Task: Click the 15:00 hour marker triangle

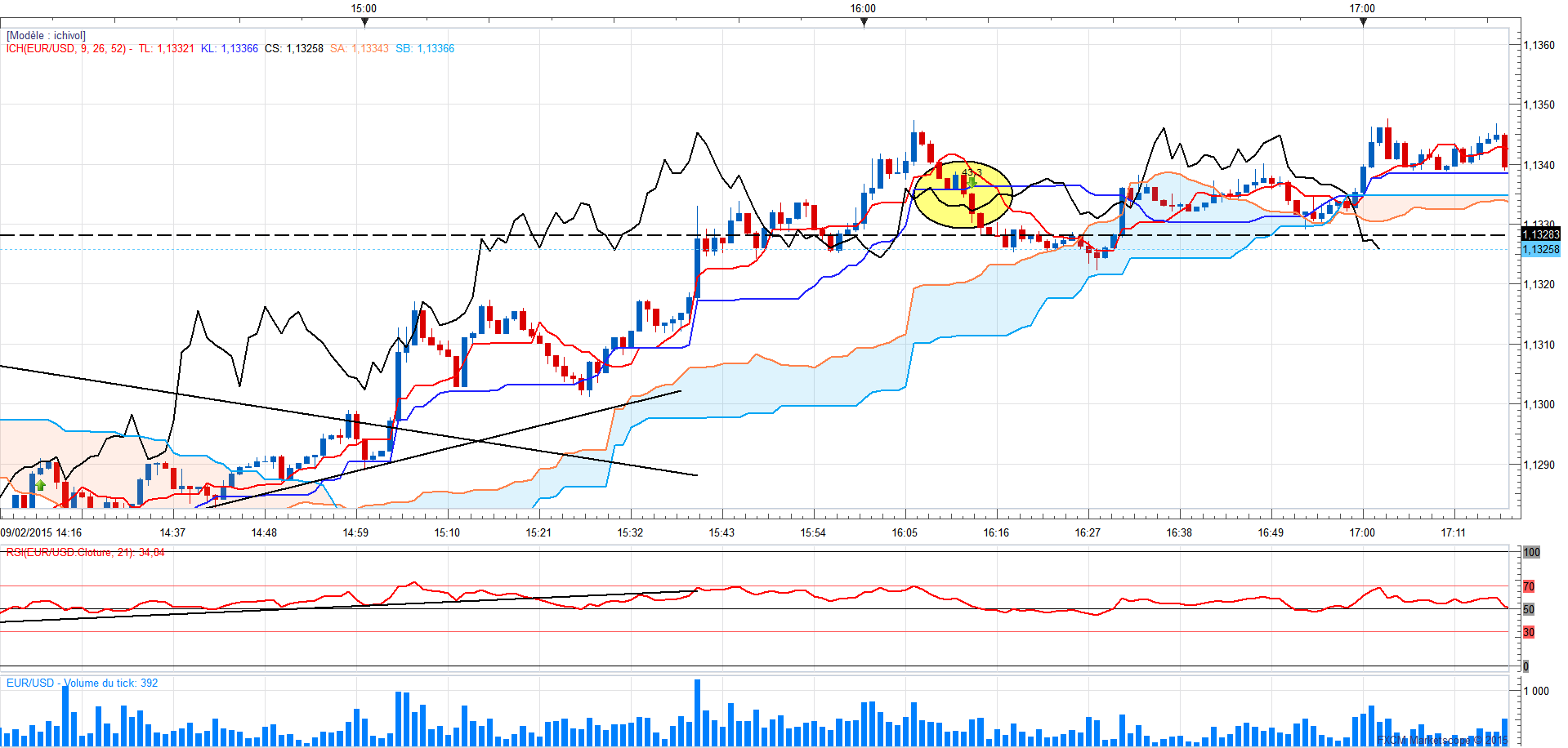Action: click(x=364, y=22)
